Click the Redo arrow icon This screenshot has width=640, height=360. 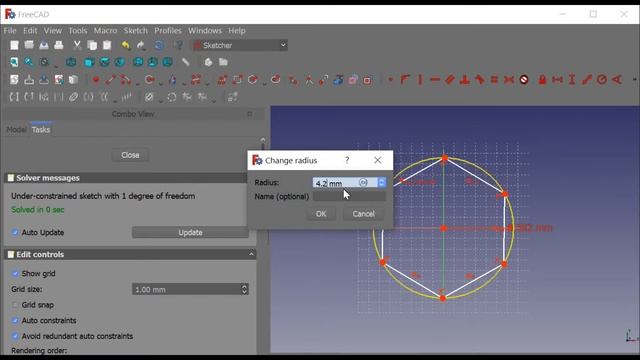(141, 45)
